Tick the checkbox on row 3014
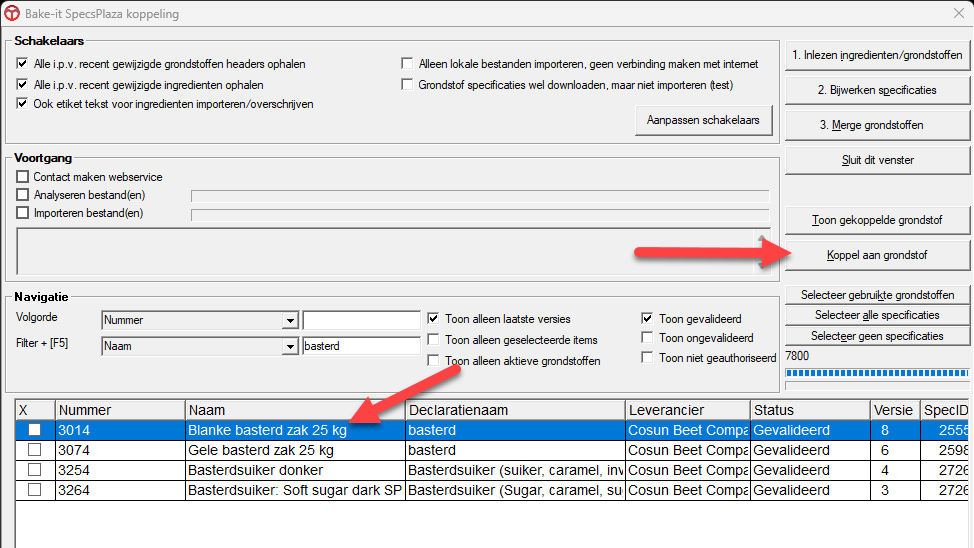This screenshot has height=548, width=974. tap(35, 430)
